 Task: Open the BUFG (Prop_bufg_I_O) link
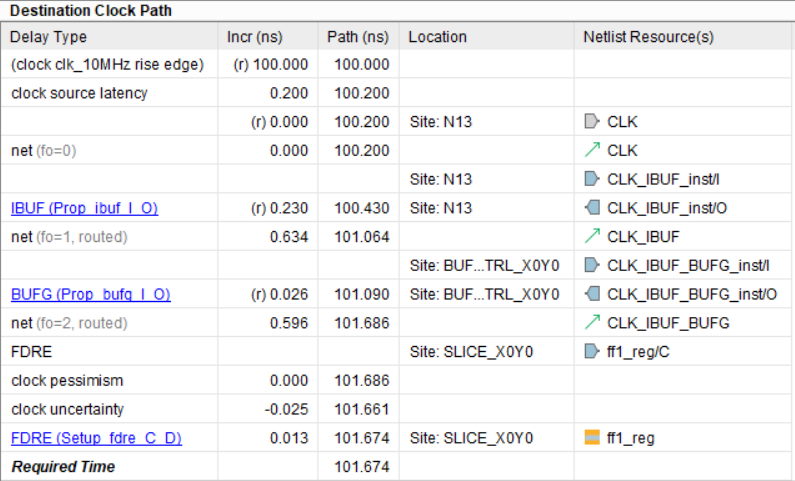[x=90, y=294]
